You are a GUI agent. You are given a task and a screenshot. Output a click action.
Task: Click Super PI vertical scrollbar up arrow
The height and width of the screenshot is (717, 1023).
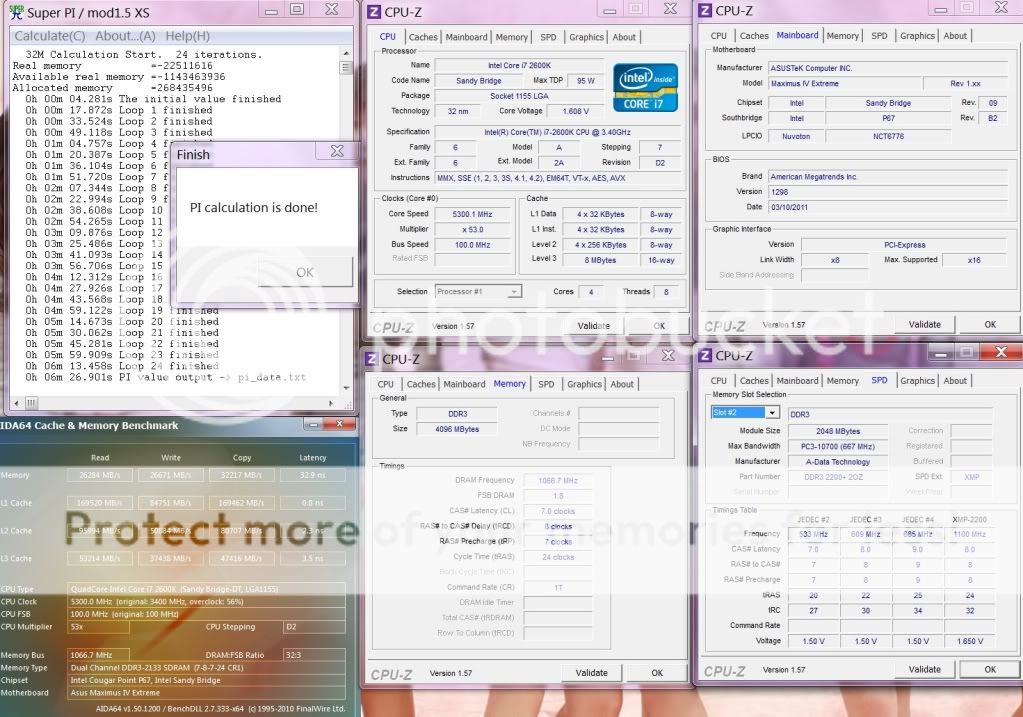[346, 53]
